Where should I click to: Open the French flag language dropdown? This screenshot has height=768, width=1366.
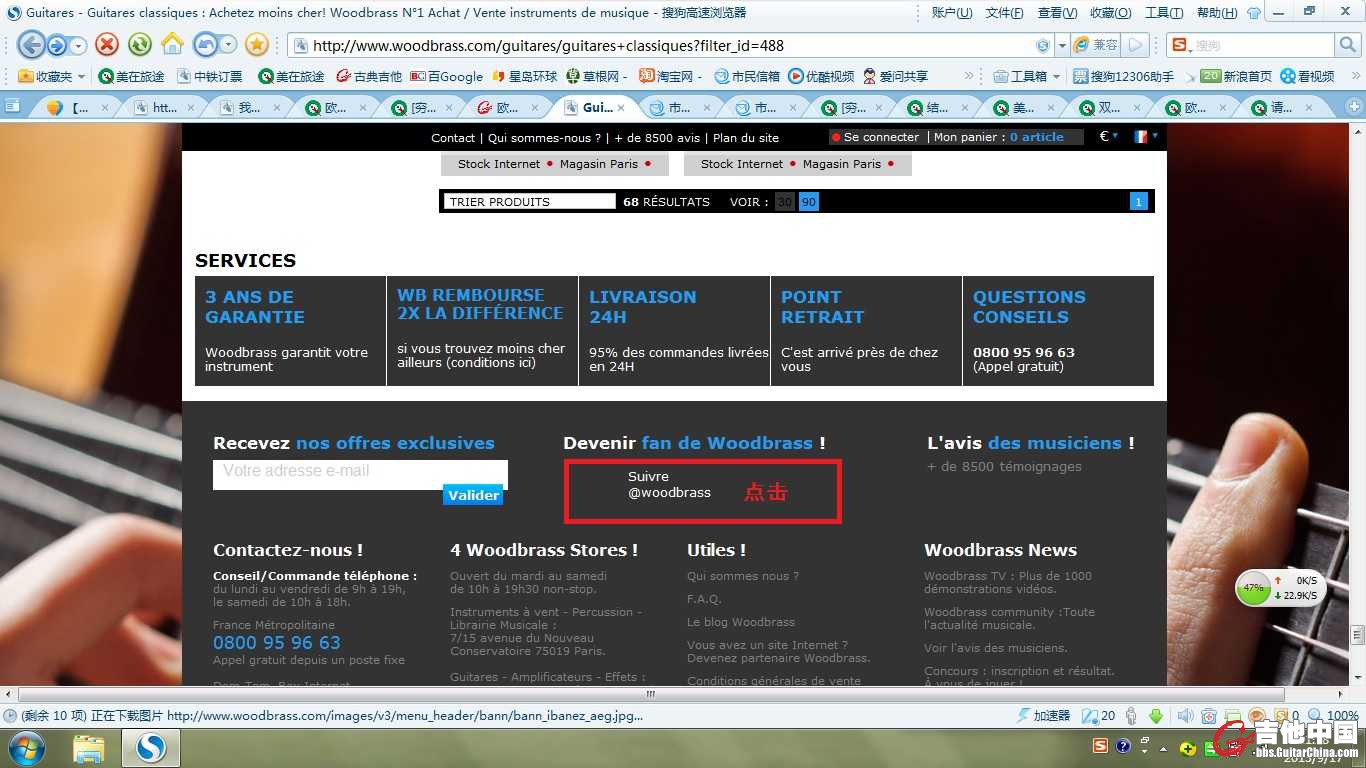[x=1146, y=137]
